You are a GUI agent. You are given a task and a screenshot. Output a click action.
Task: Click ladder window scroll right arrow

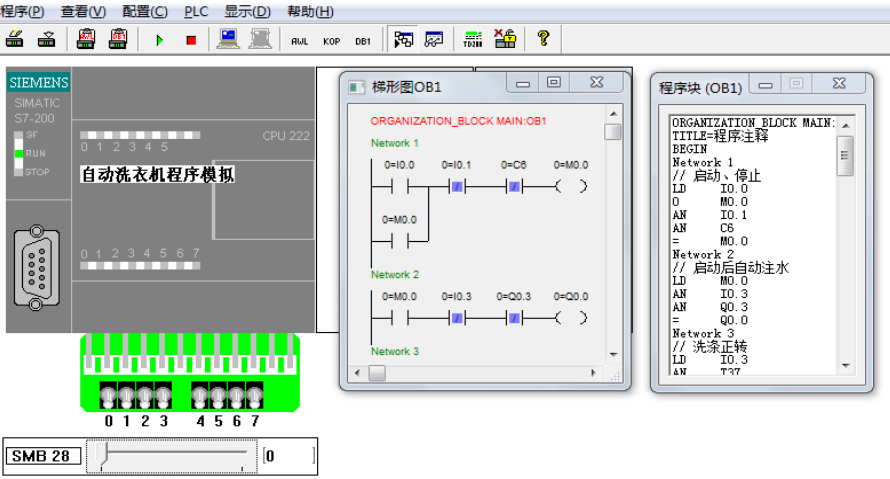click(593, 373)
